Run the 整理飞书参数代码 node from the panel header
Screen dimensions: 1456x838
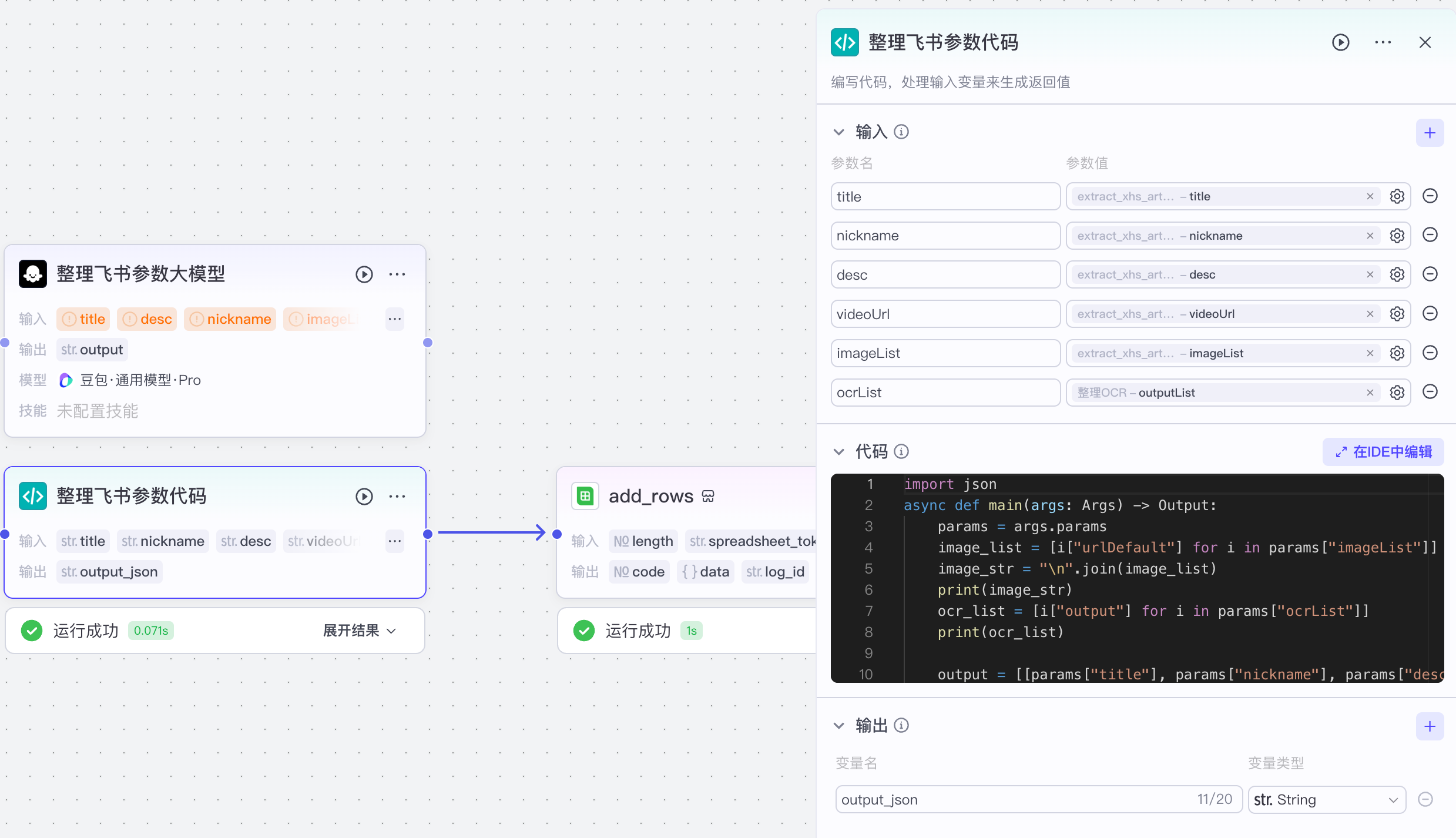pos(1340,42)
